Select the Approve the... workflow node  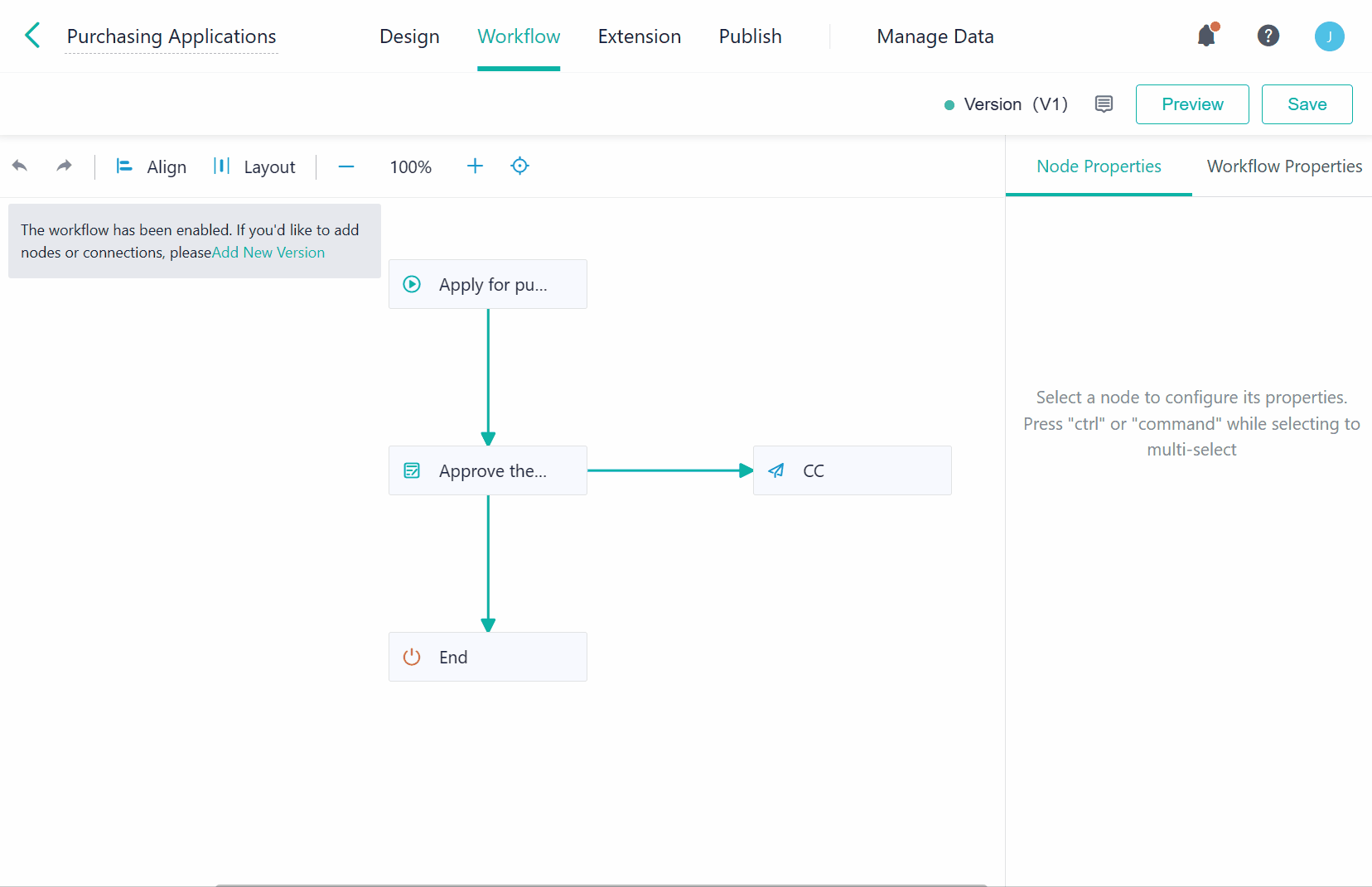[487, 470]
